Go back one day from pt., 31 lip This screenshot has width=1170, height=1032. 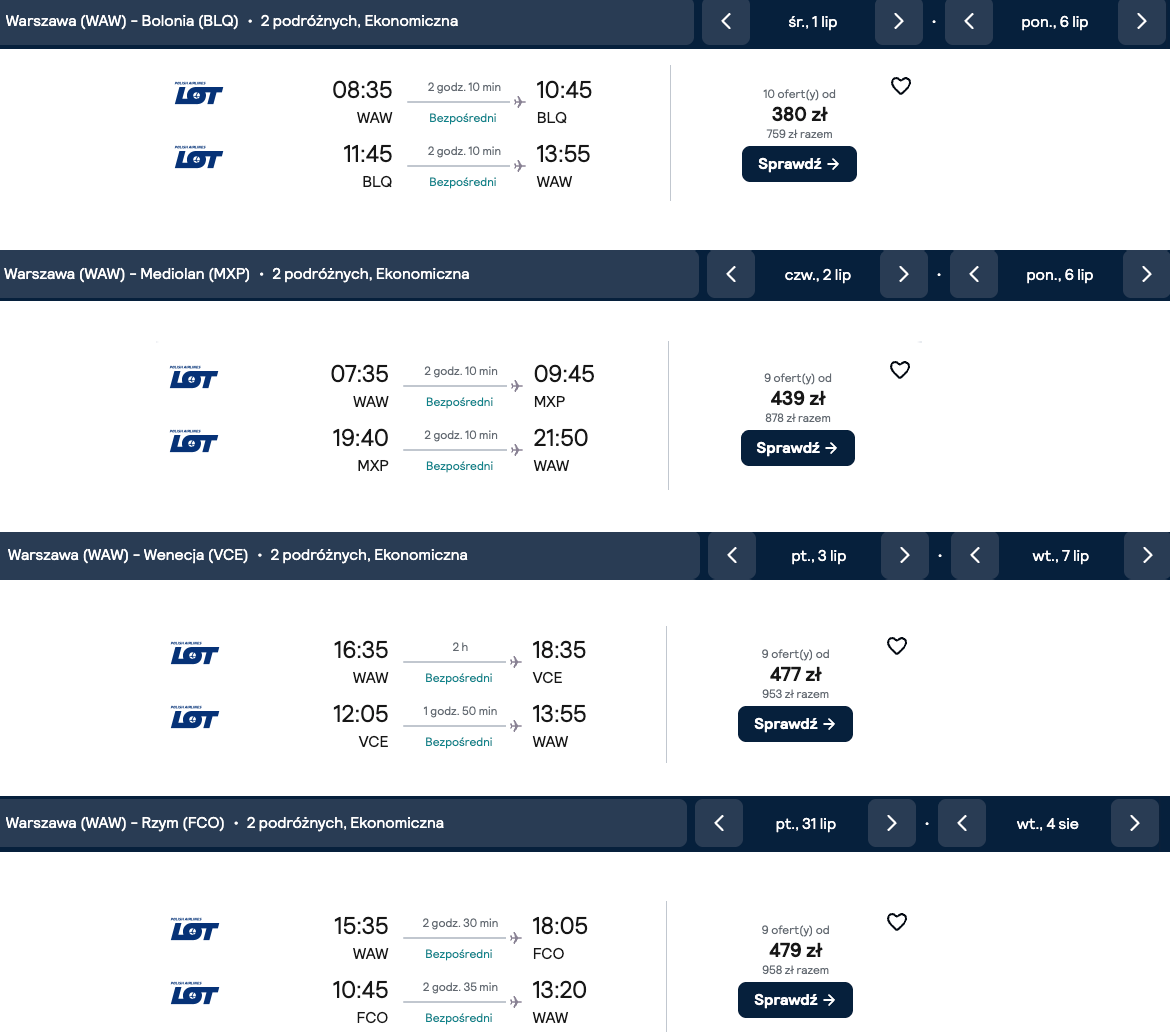pos(719,823)
